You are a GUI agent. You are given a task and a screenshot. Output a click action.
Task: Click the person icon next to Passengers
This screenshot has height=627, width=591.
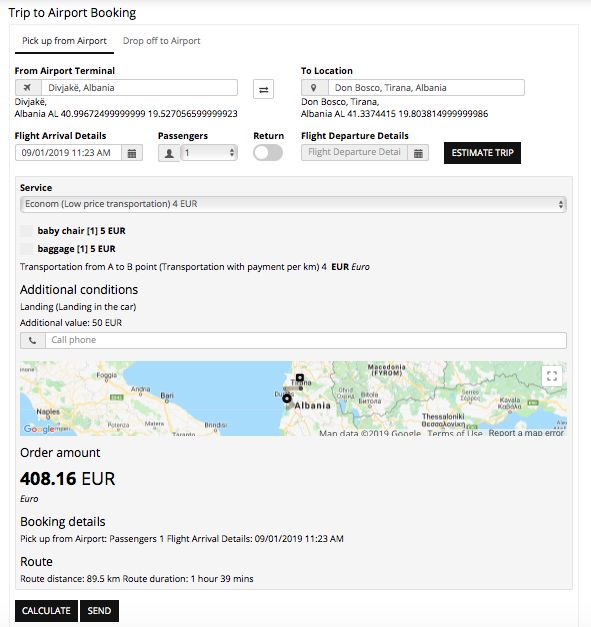point(169,153)
